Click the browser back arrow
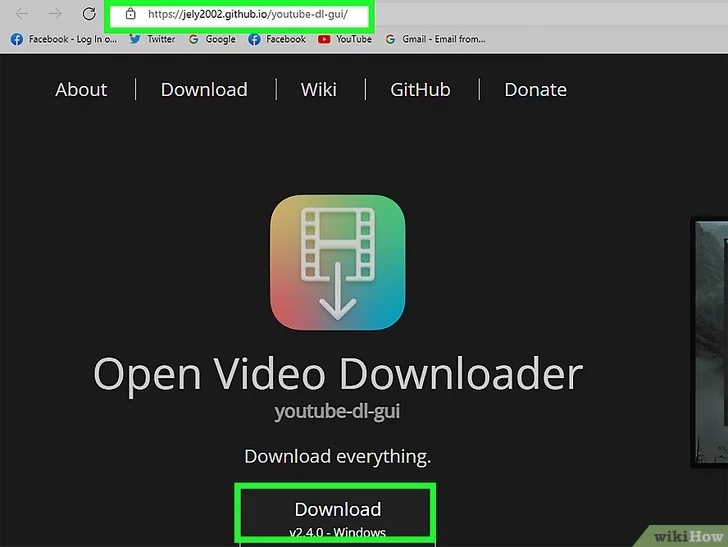Image resolution: width=728 pixels, height=547 pixels. [x=21, y=14]
